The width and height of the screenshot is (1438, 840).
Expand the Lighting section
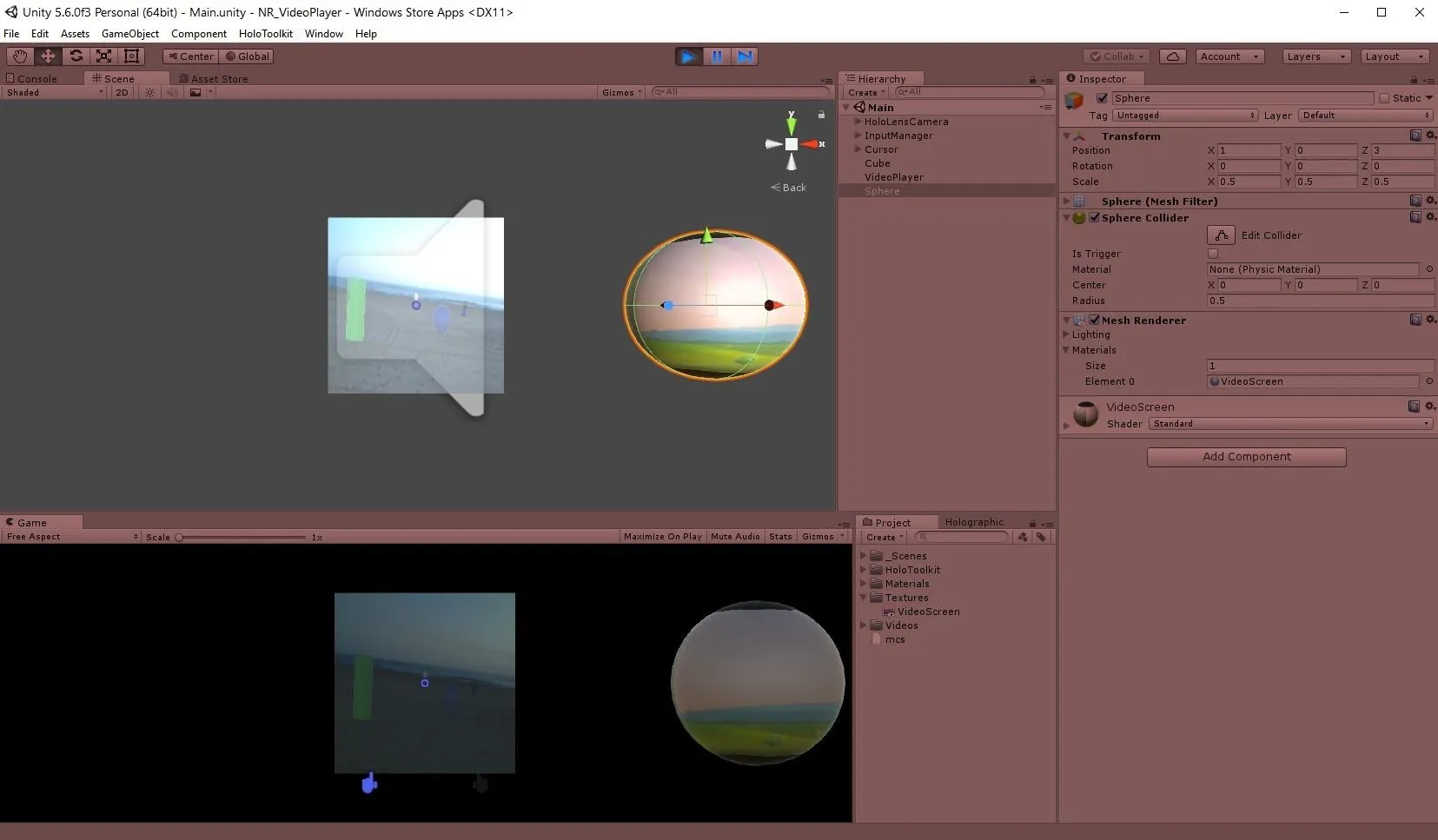pos(1066,334)
